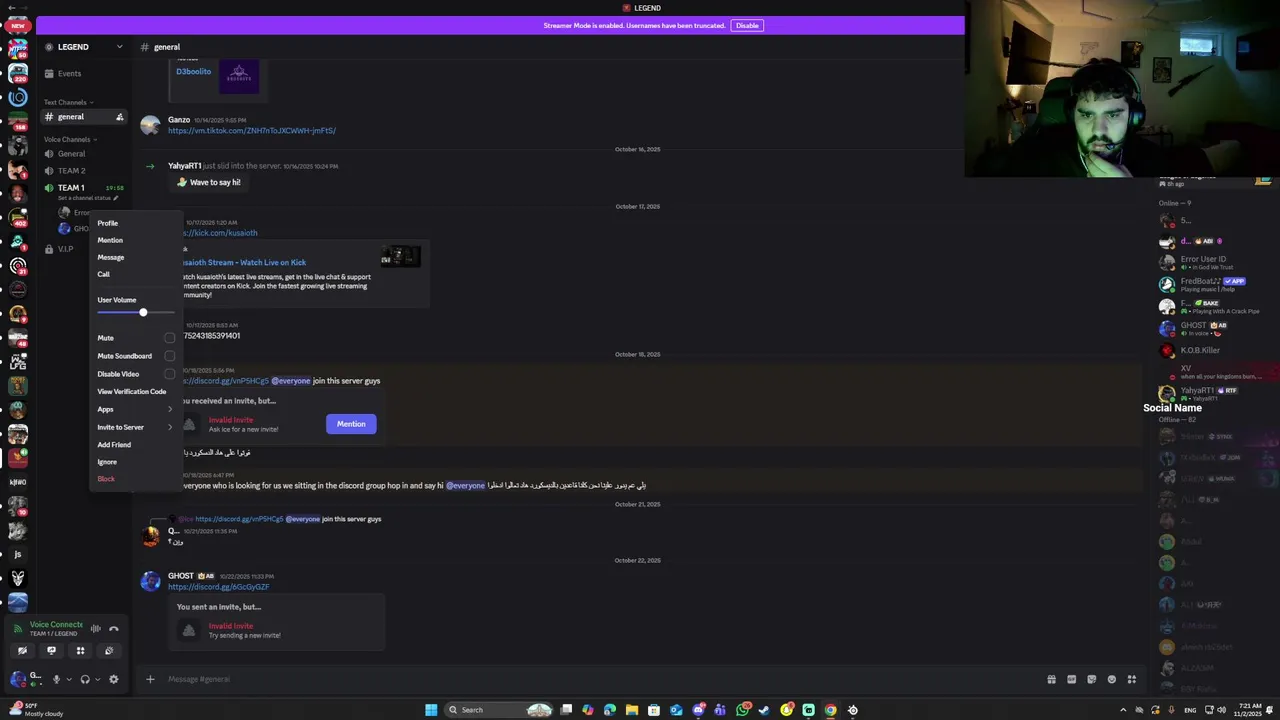Turn on camera in voice panel
This screenshot has width=1280, height=720.
[22, 651]
